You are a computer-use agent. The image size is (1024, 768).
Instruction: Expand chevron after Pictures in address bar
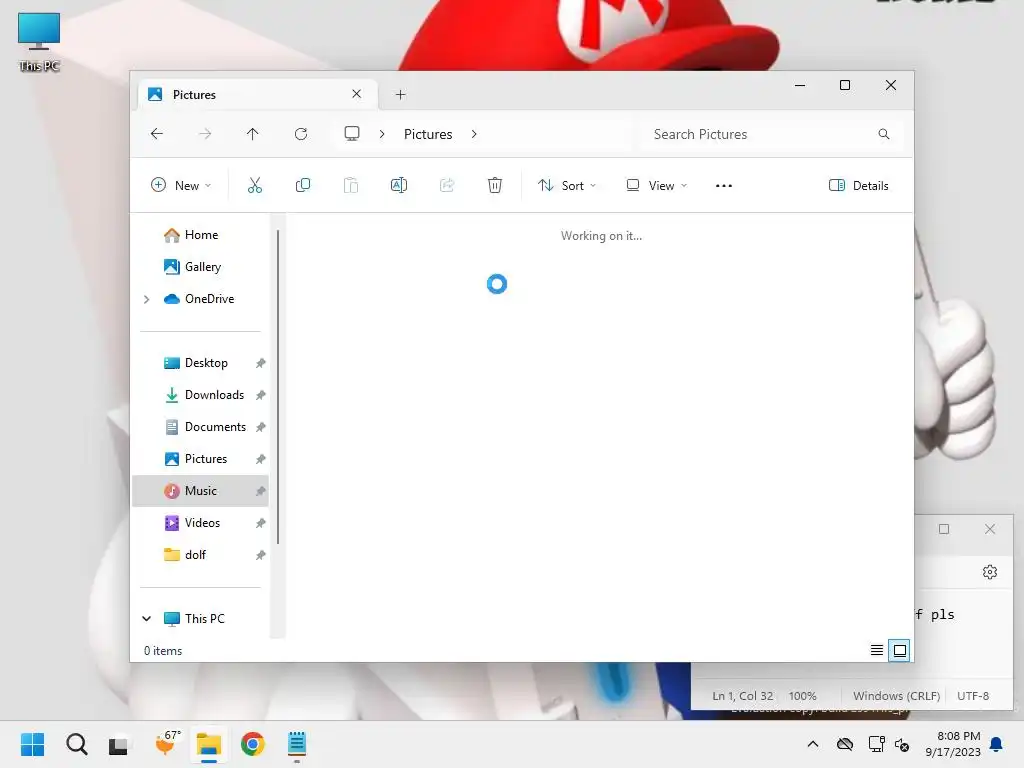[474, 134]
